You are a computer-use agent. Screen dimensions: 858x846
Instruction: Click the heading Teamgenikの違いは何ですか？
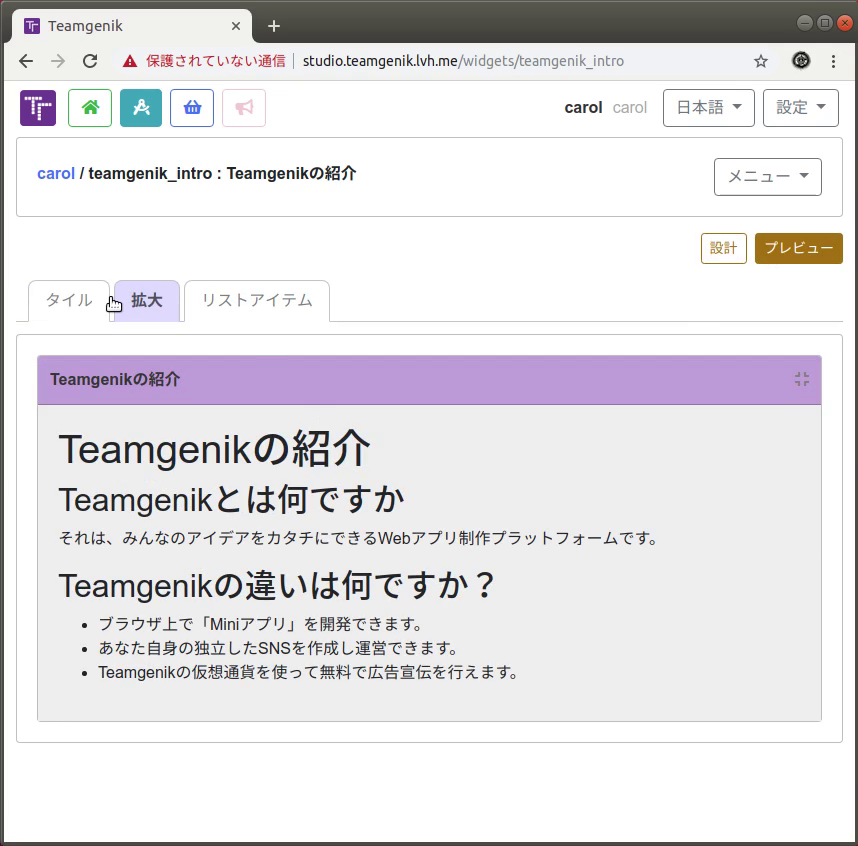pos(277,586)
